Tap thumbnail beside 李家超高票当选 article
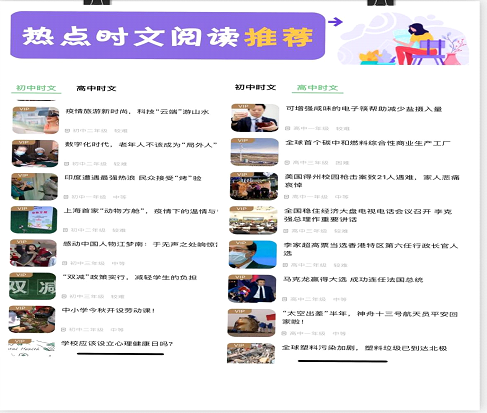The image size is (487, 413). 252,254
